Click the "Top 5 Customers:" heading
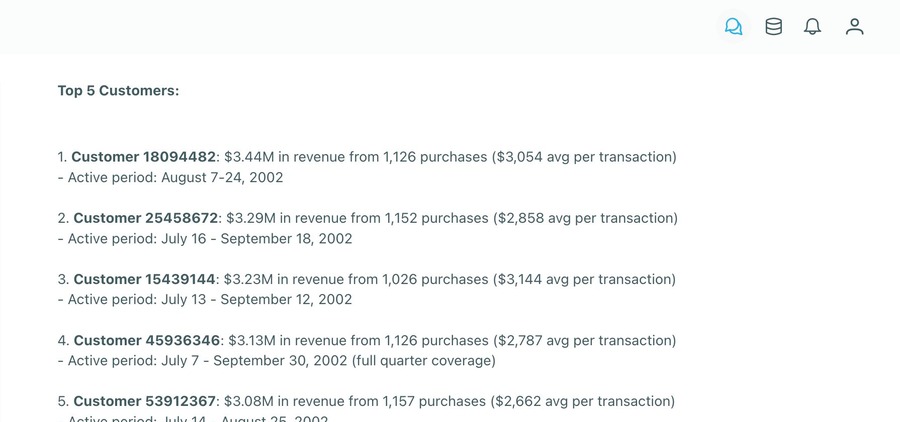This screenshot has width=900, height=422. tap(118, 91)
